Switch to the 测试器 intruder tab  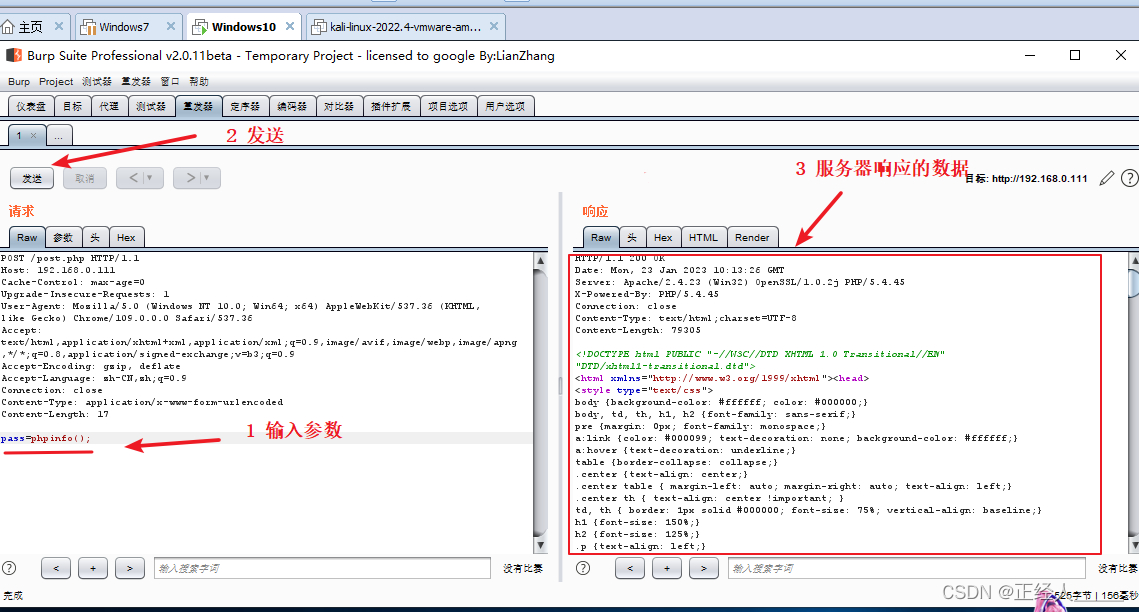[x=151, y=106]
